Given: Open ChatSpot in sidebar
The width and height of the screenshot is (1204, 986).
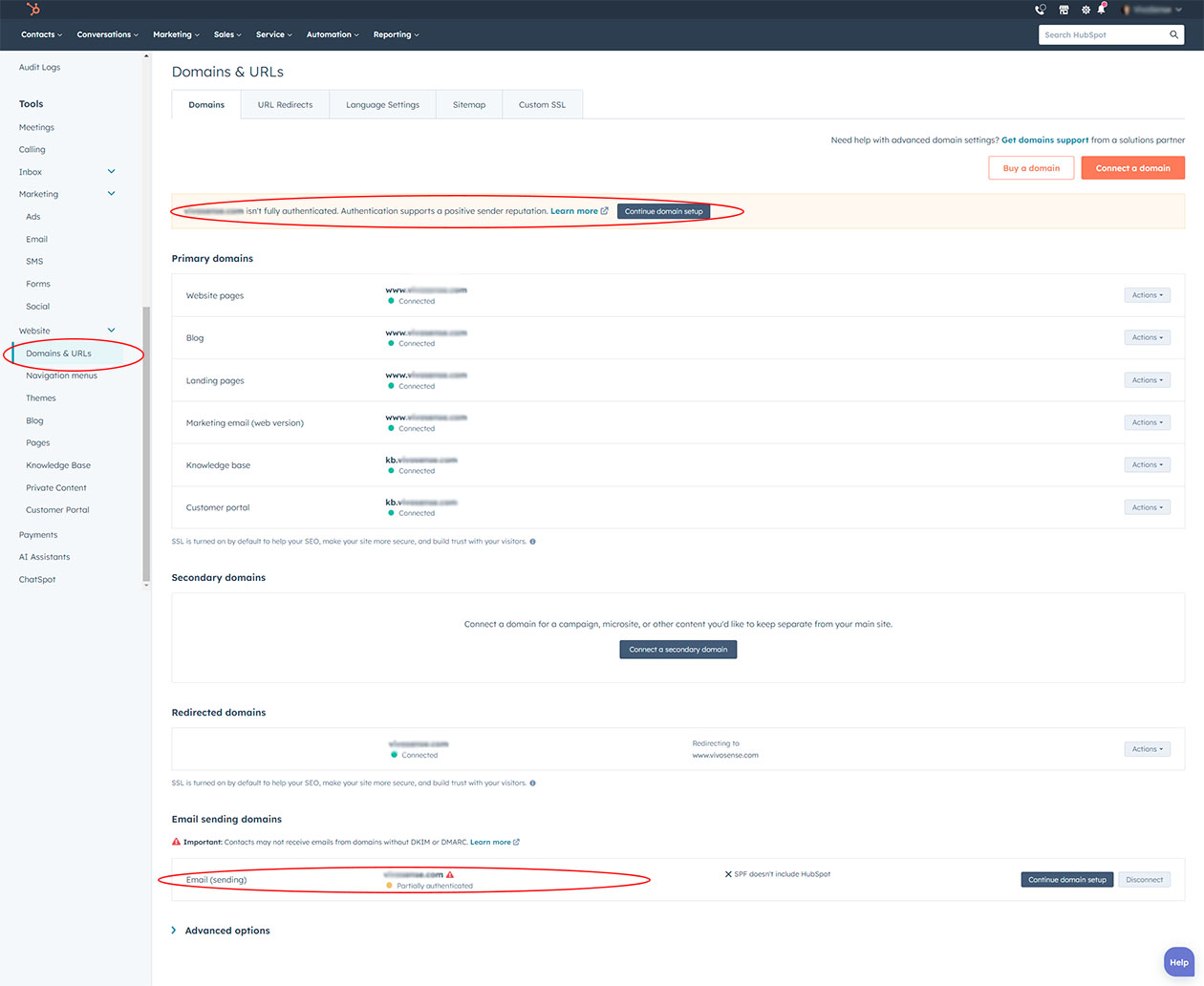Looking at the screenshot, I should [37, 580].
